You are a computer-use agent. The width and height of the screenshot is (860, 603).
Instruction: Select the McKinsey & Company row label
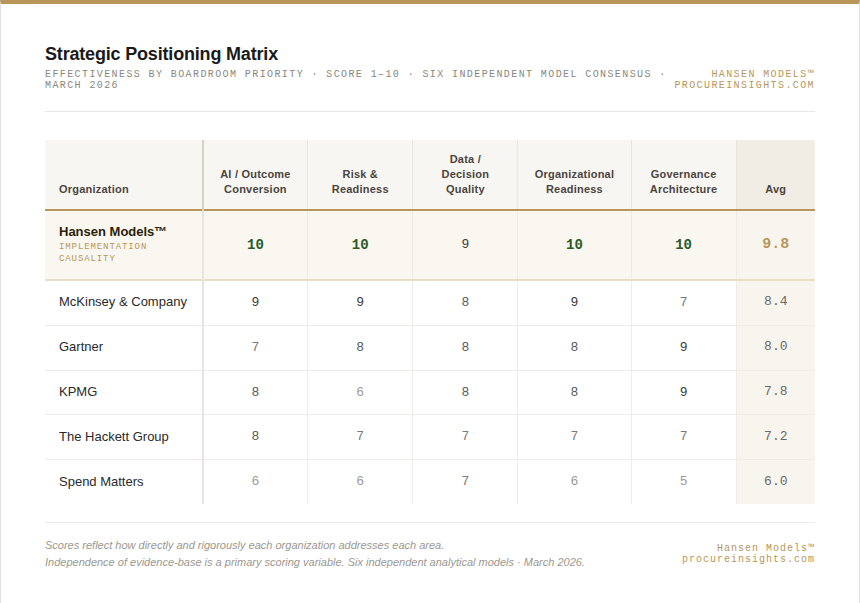[123, 302]
